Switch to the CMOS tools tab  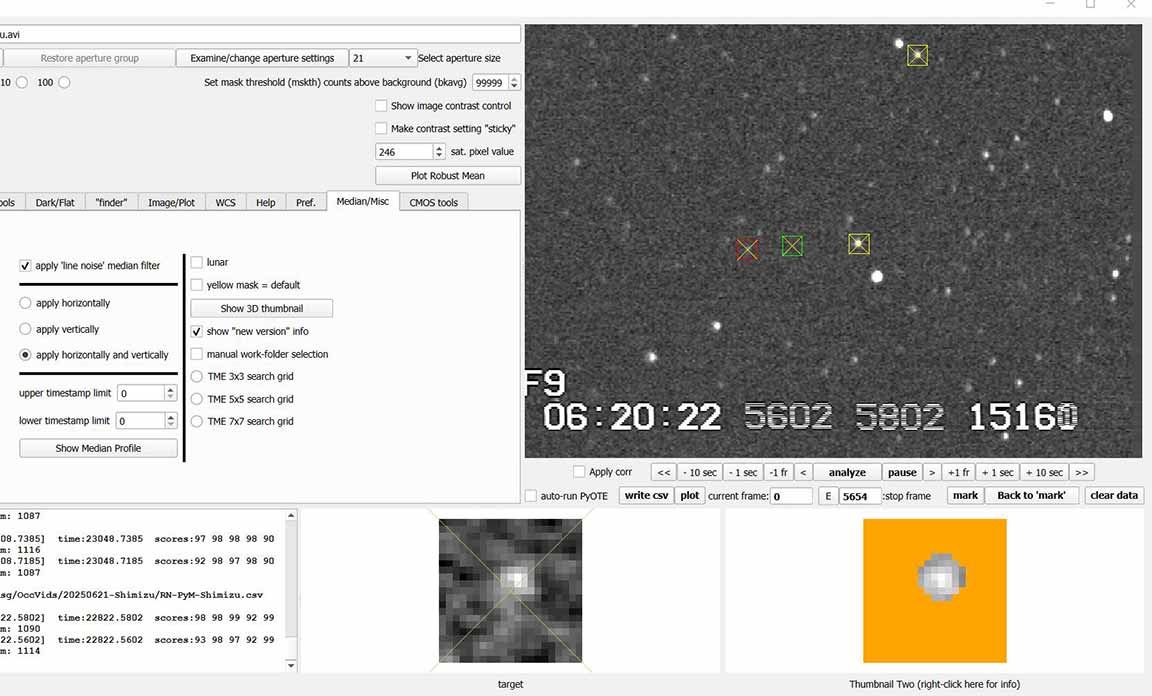[x=433, y=203]
